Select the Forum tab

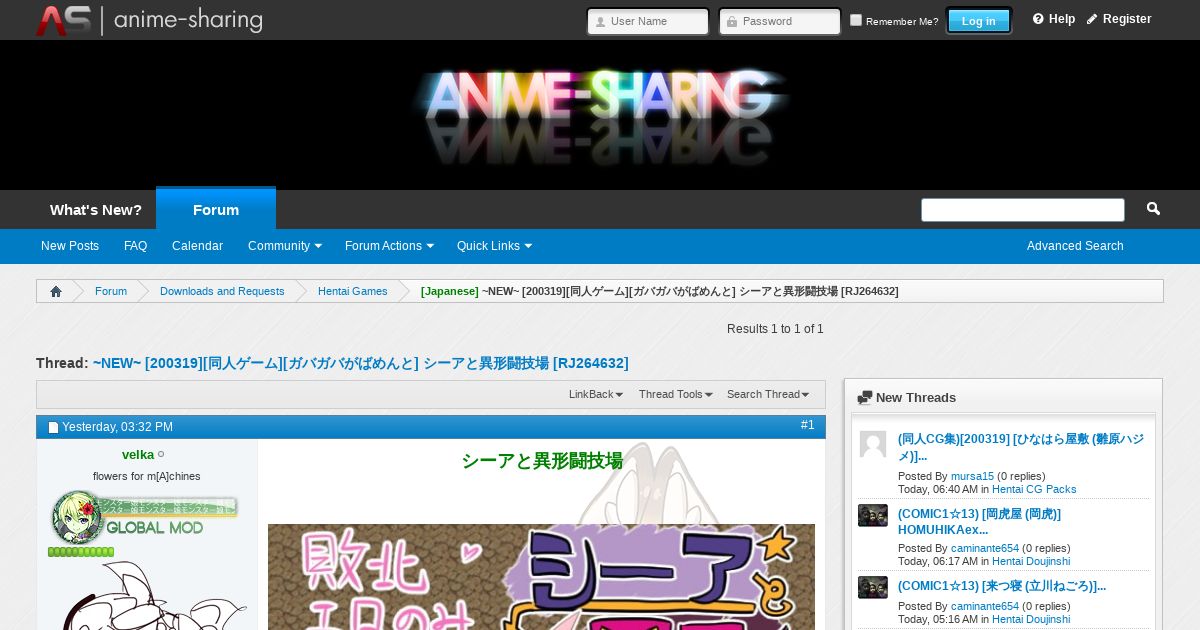pos(216,209)
